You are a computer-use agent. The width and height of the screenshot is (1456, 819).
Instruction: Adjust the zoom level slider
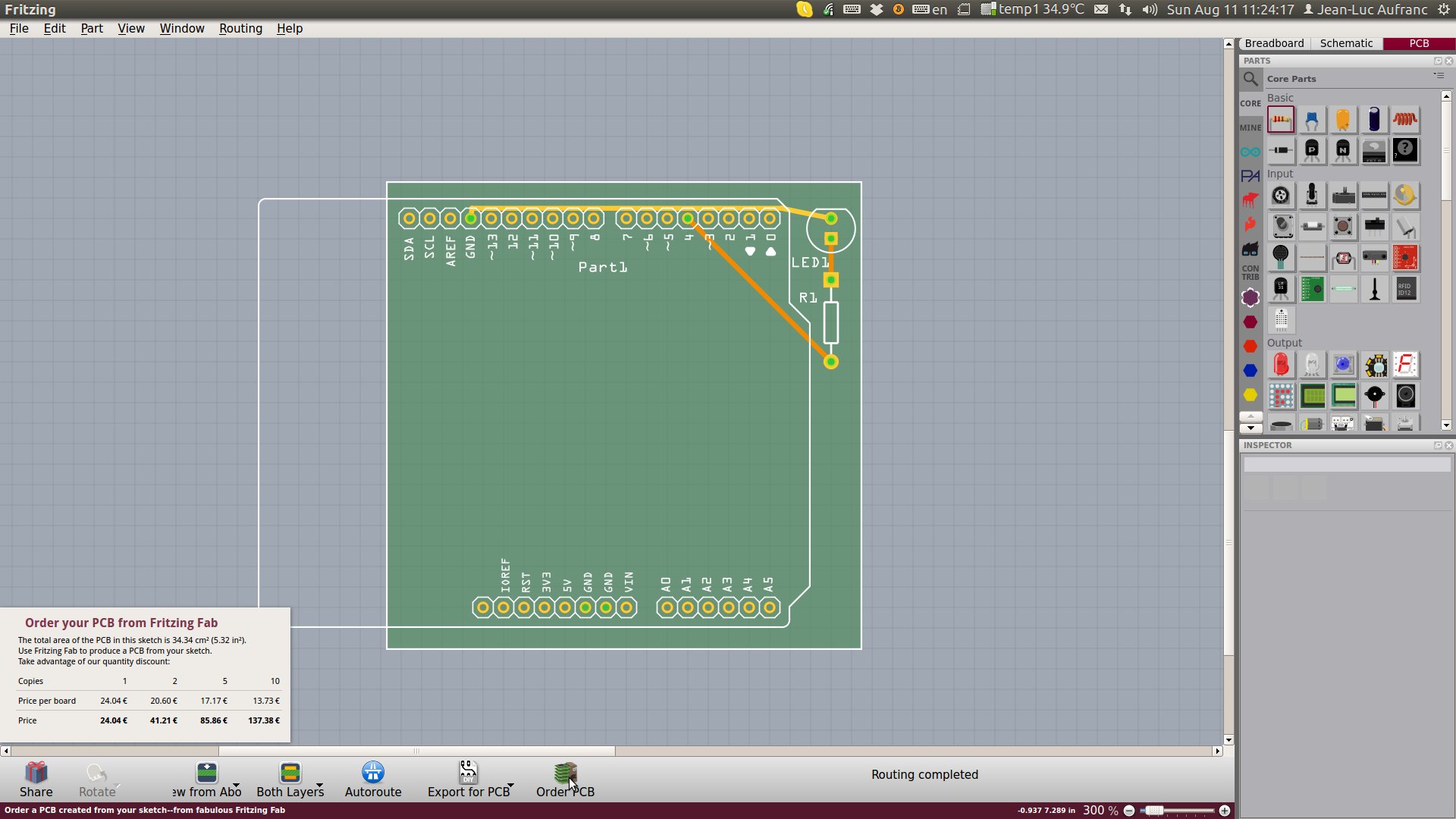pos(1177,811)
